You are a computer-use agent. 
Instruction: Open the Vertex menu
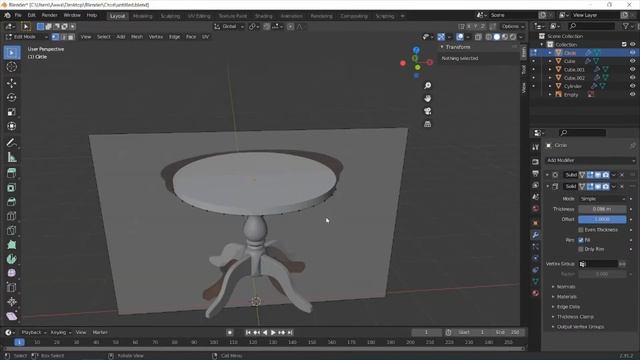(156, 37)
